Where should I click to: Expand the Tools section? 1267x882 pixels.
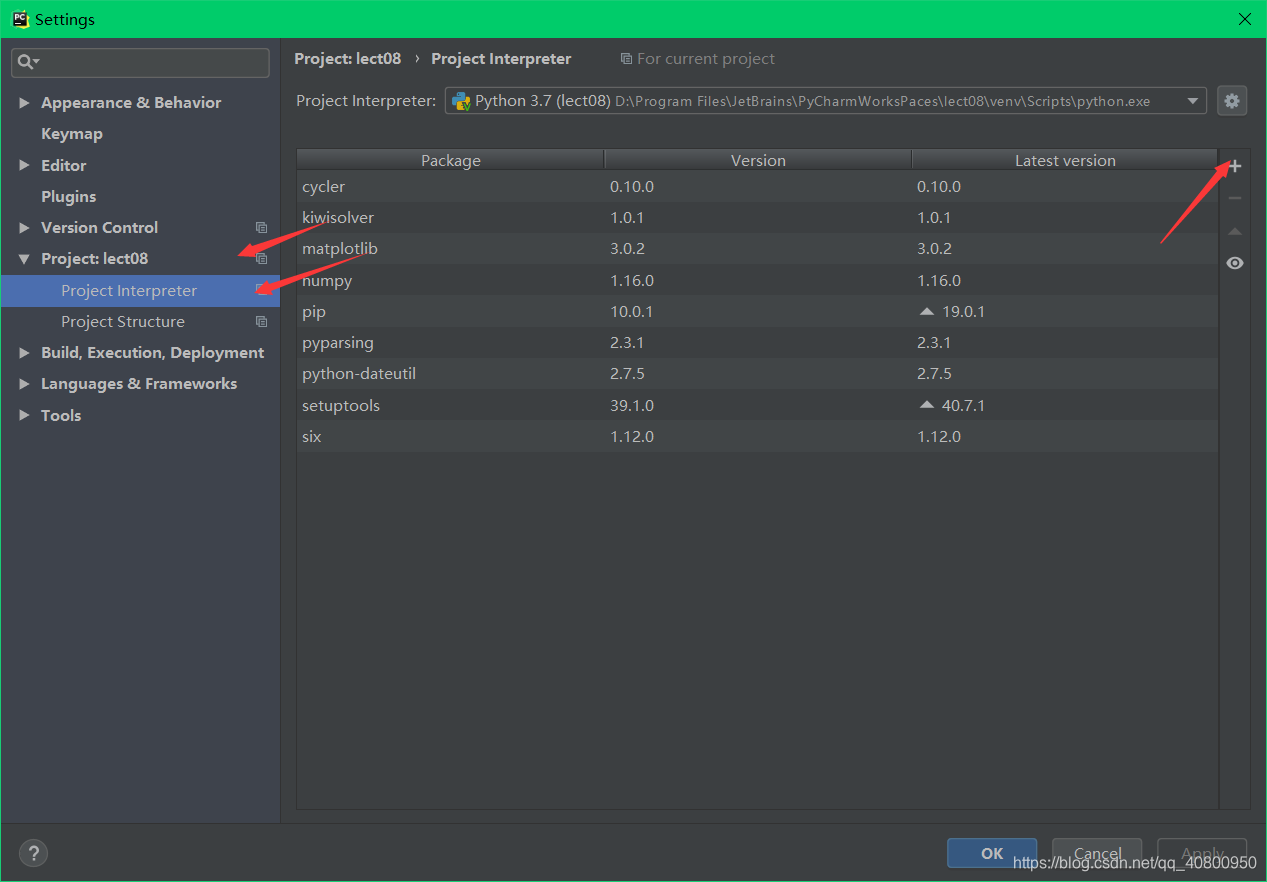pos(24,415)
